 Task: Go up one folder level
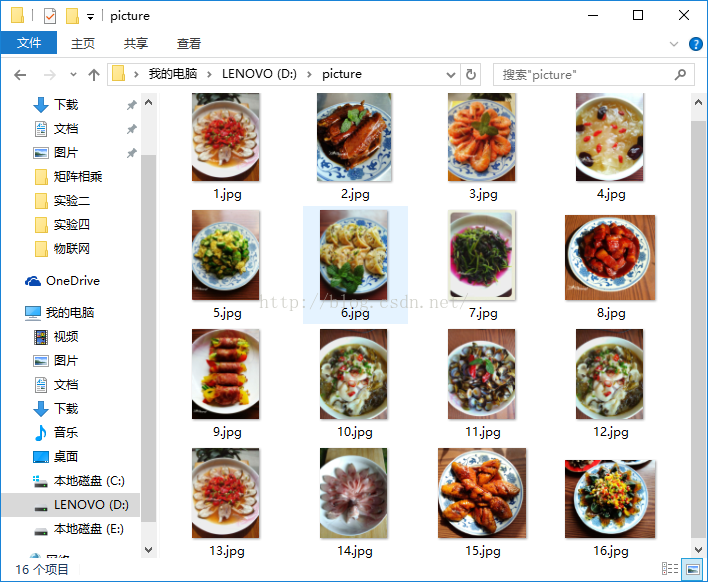point(93,74)
